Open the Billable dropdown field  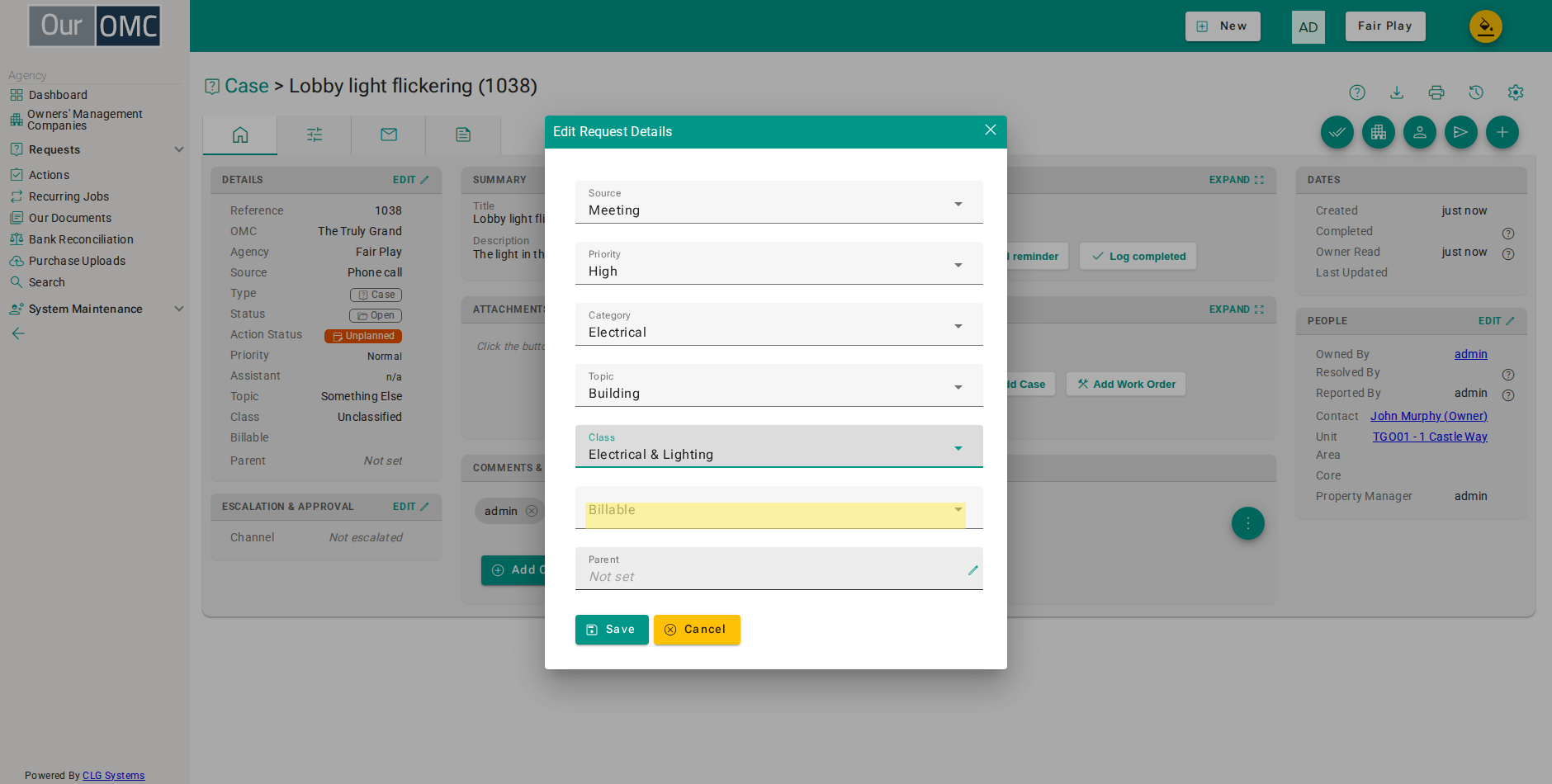(x=778, y=508)
